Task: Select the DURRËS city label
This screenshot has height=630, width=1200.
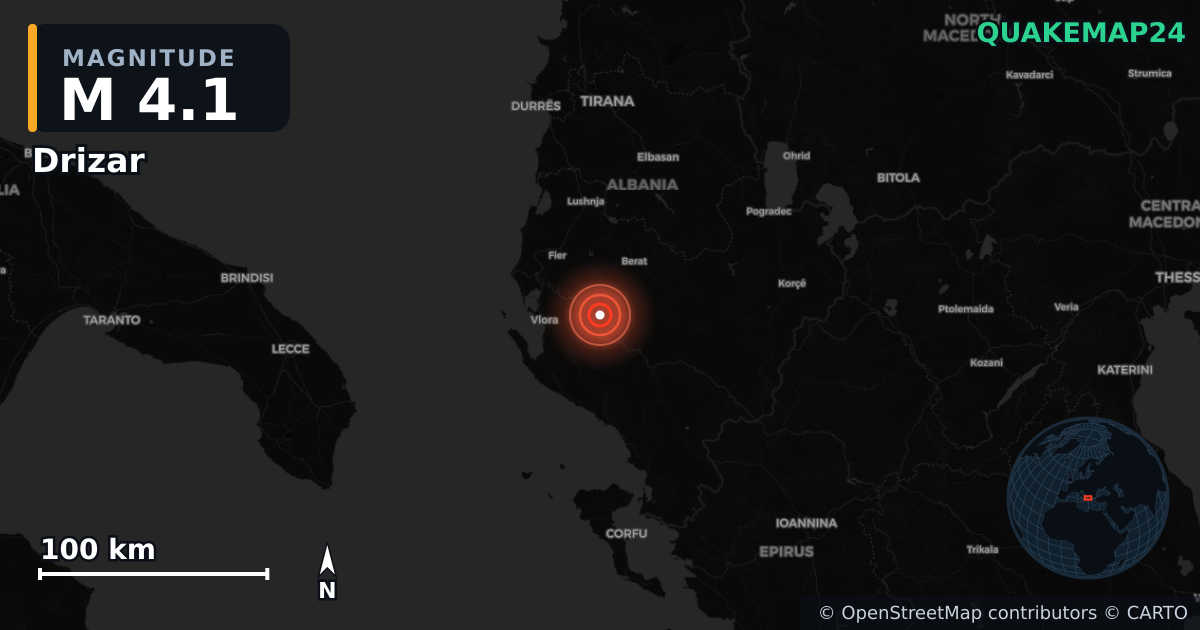Action: (536, 106)
